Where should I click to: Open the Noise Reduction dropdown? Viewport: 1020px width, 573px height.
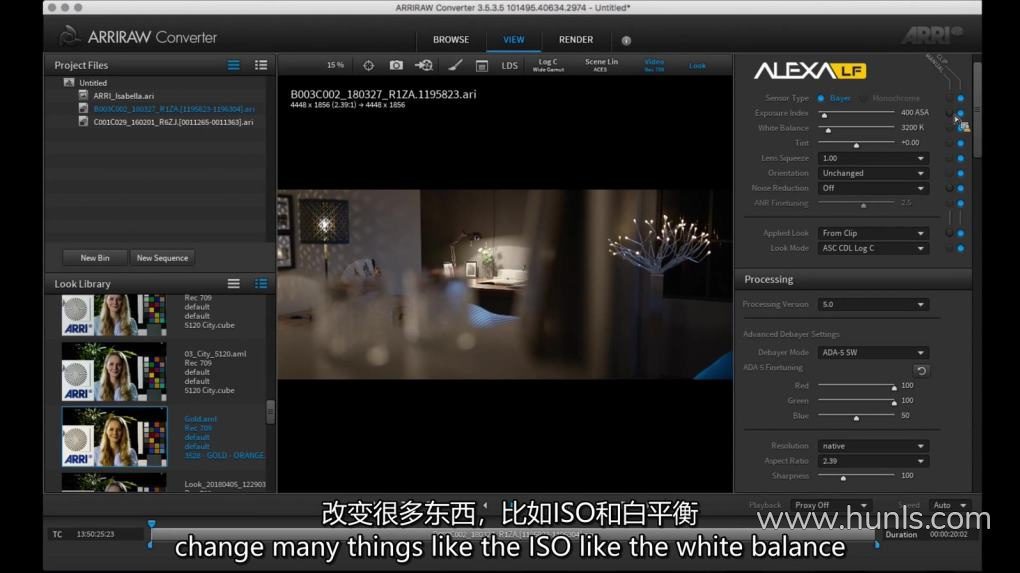(x=872, y=188)
